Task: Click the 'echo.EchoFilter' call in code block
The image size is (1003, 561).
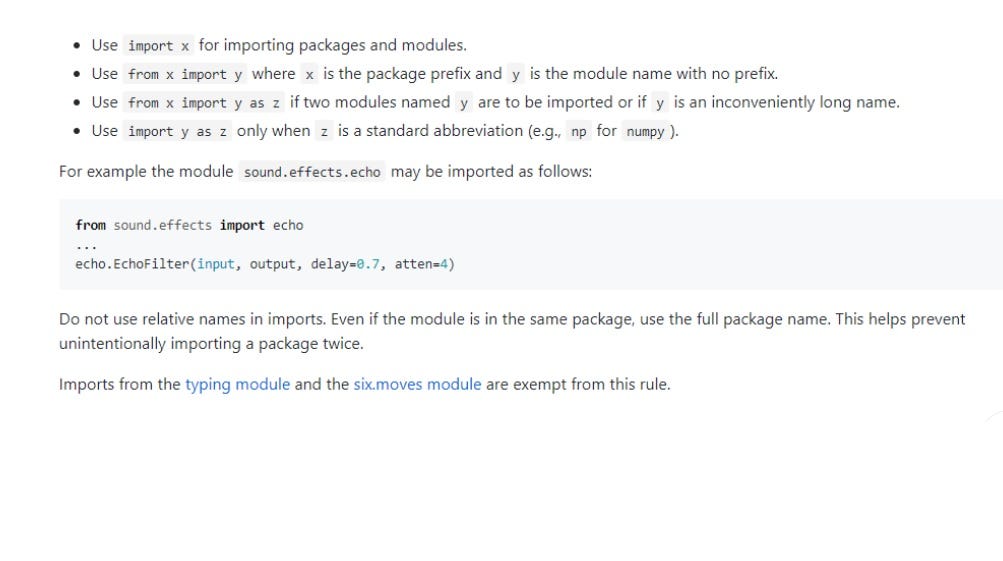Action: point(132,264)
